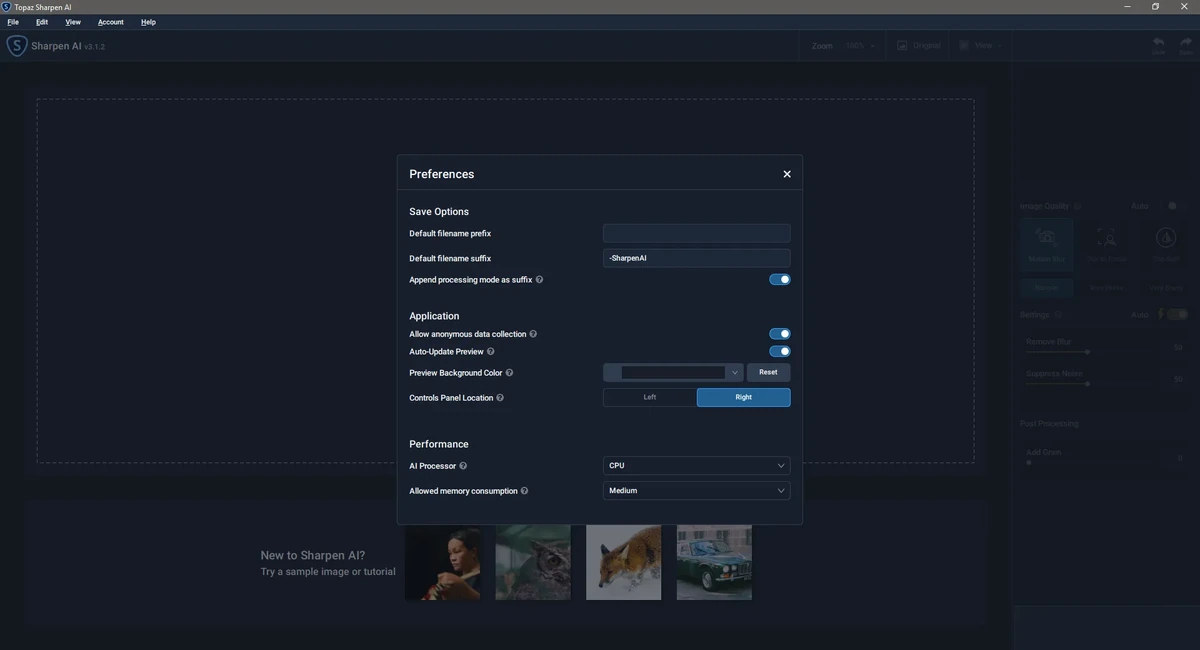Click the Undo icon
This screenshot has height=650, width=1200.
tap(1158, 45)
